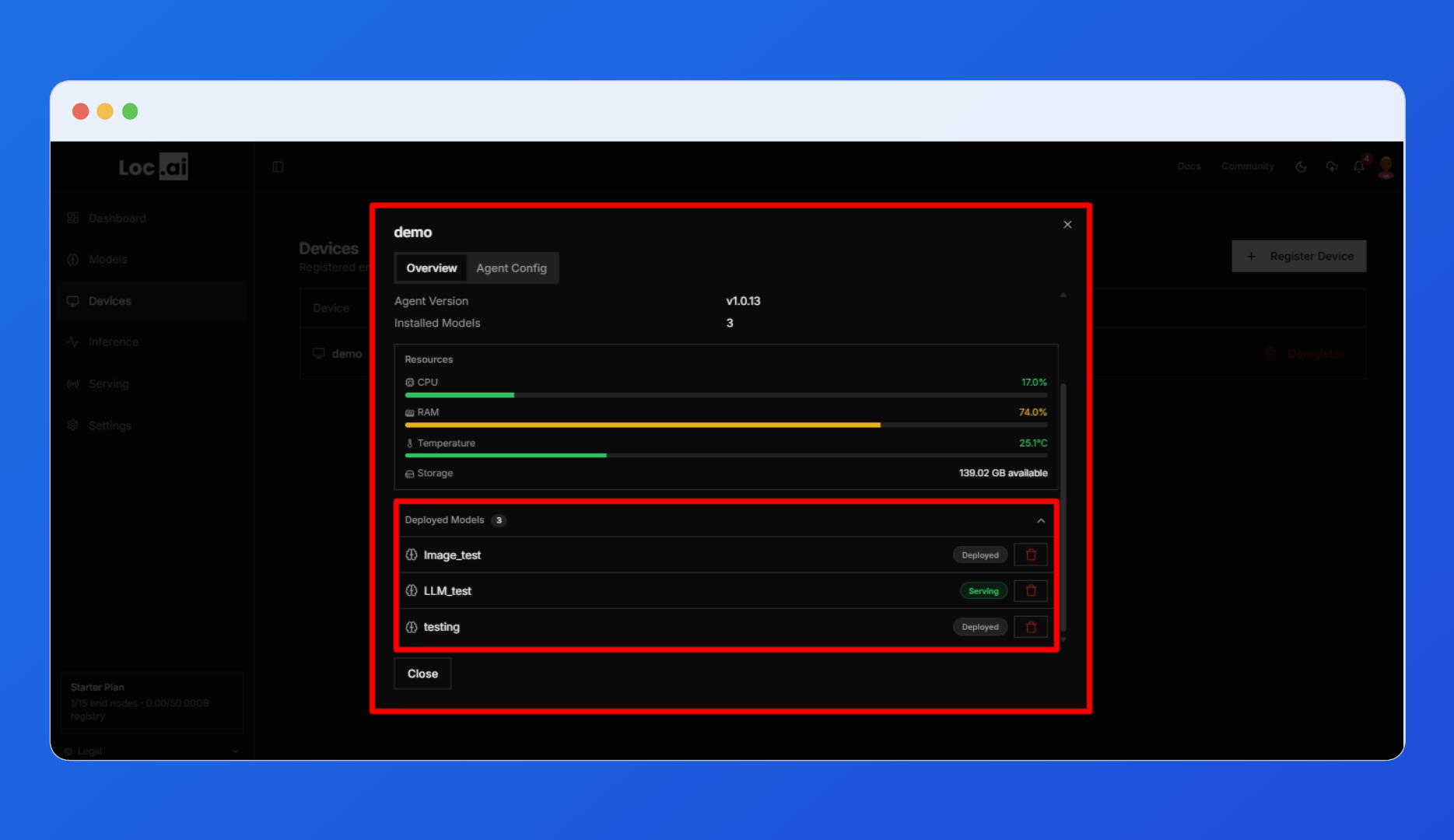Click the Register Device button
Viewport: 1454px width, 840px height.
coord(1299,256)
